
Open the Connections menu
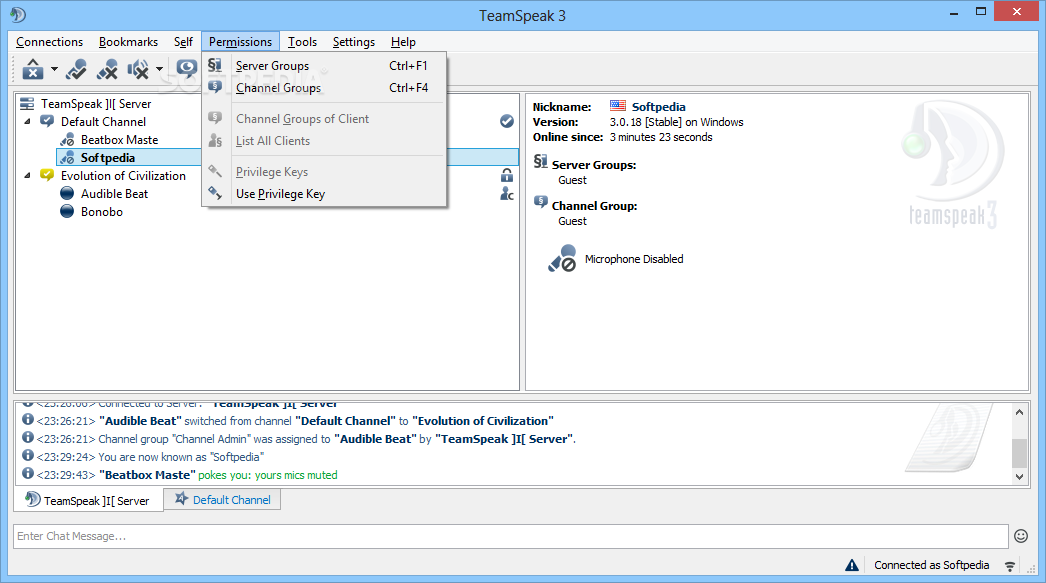[49, 41]
